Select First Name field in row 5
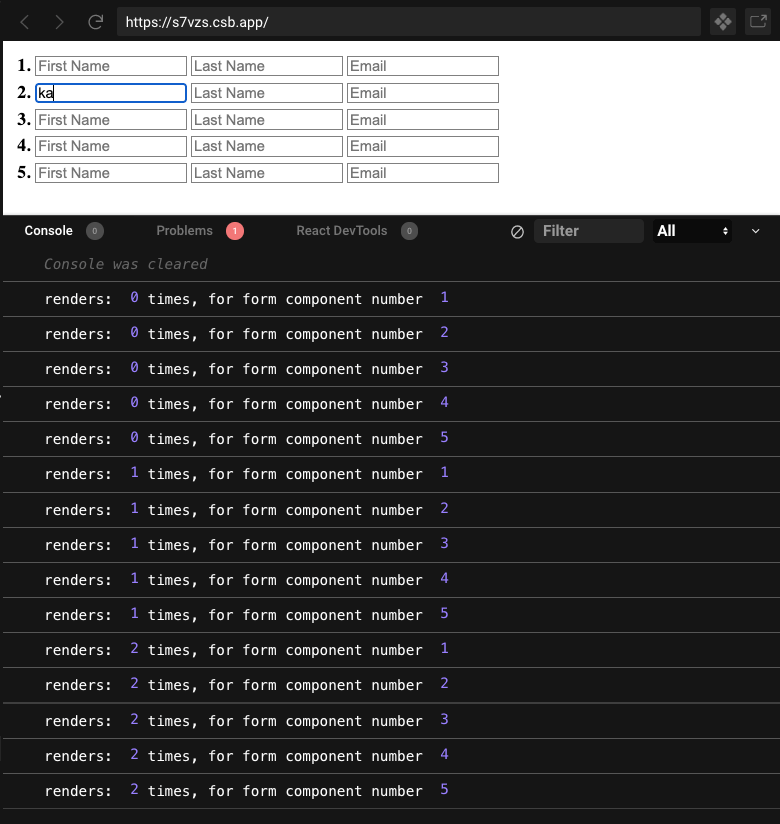The image size is (780, 824). coord(111,173)
